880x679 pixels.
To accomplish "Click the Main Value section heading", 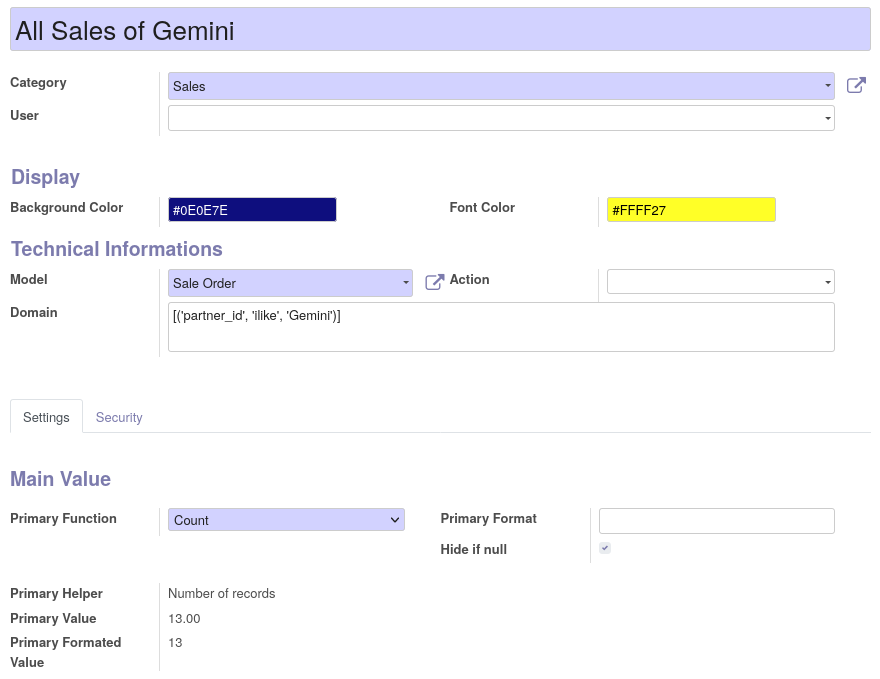I will click(60, 479).
